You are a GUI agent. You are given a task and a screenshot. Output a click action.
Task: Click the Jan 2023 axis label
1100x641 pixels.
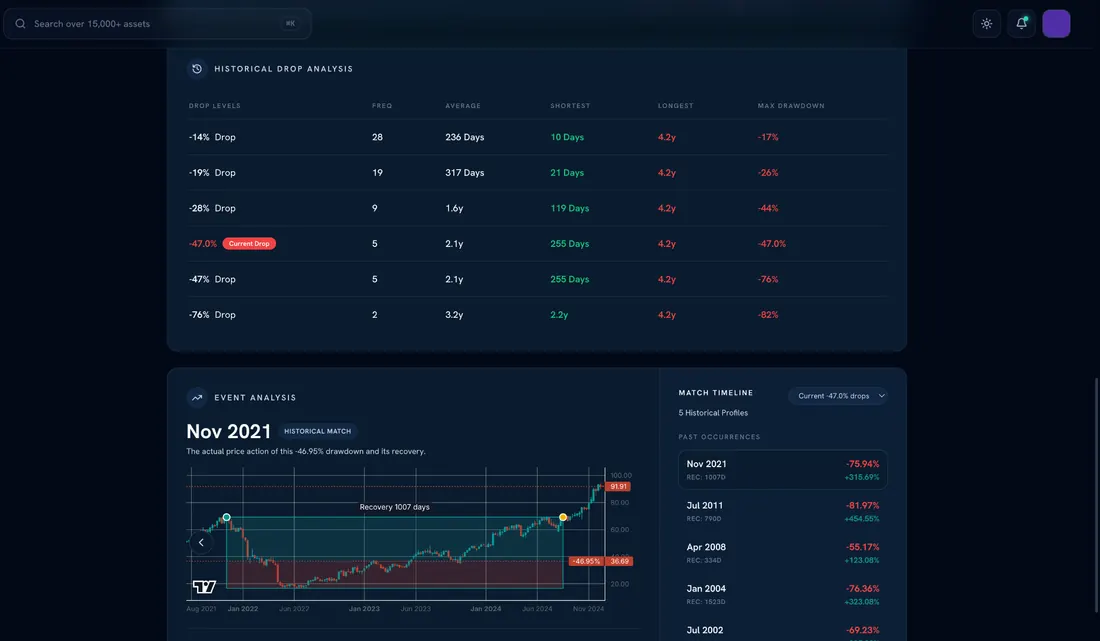[364, 609]
